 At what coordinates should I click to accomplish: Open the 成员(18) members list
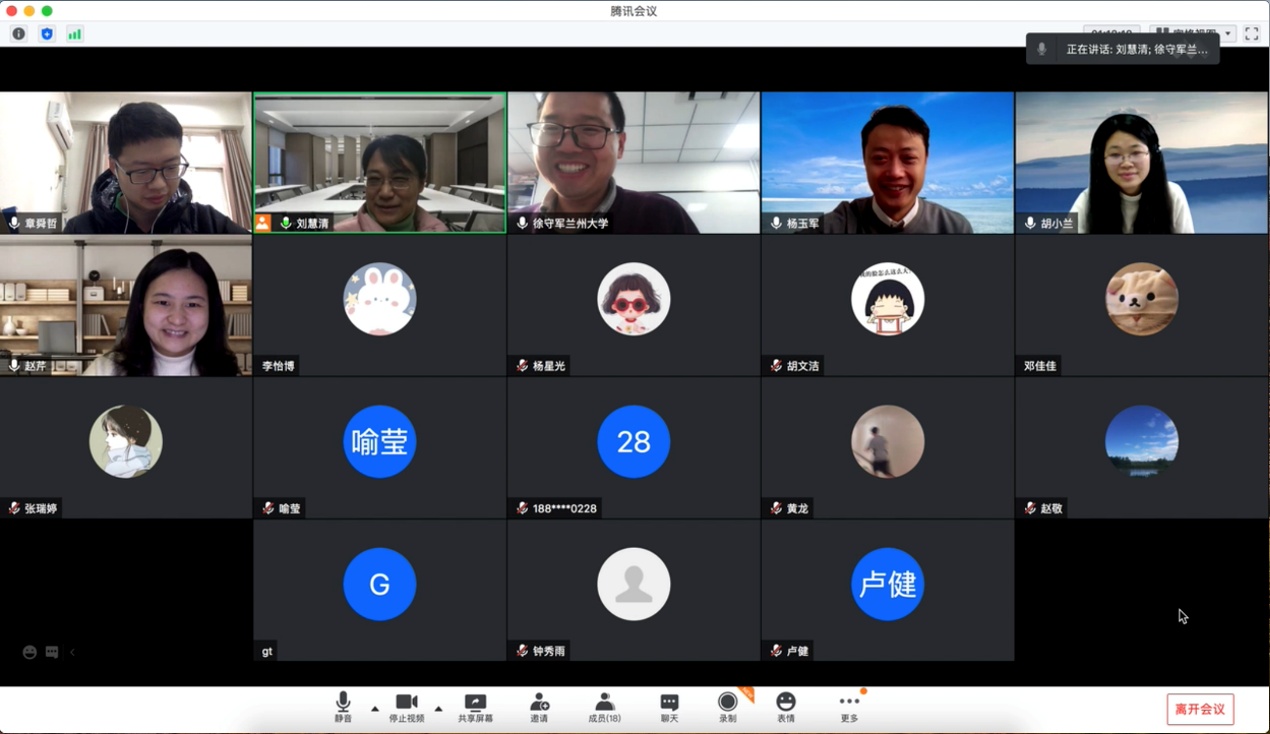pos(604,707)
